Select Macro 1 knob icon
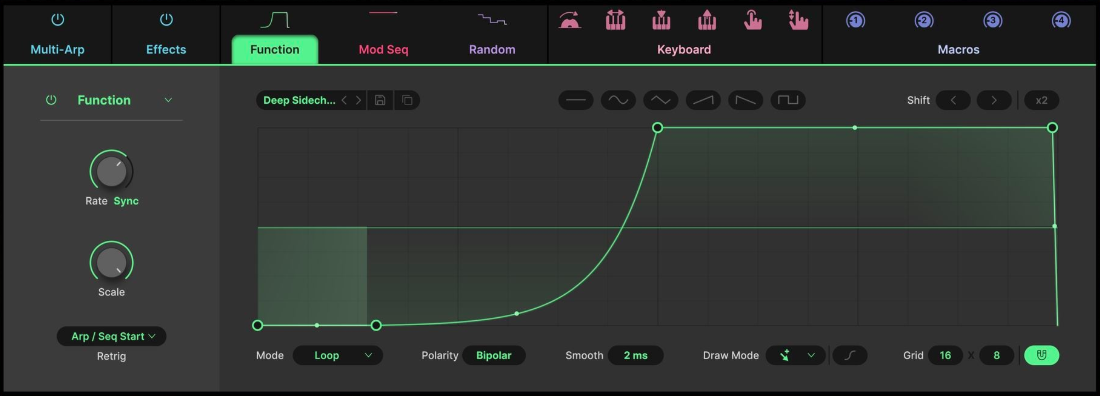This screenshot has width=1100, height=396. coord(854,20)
